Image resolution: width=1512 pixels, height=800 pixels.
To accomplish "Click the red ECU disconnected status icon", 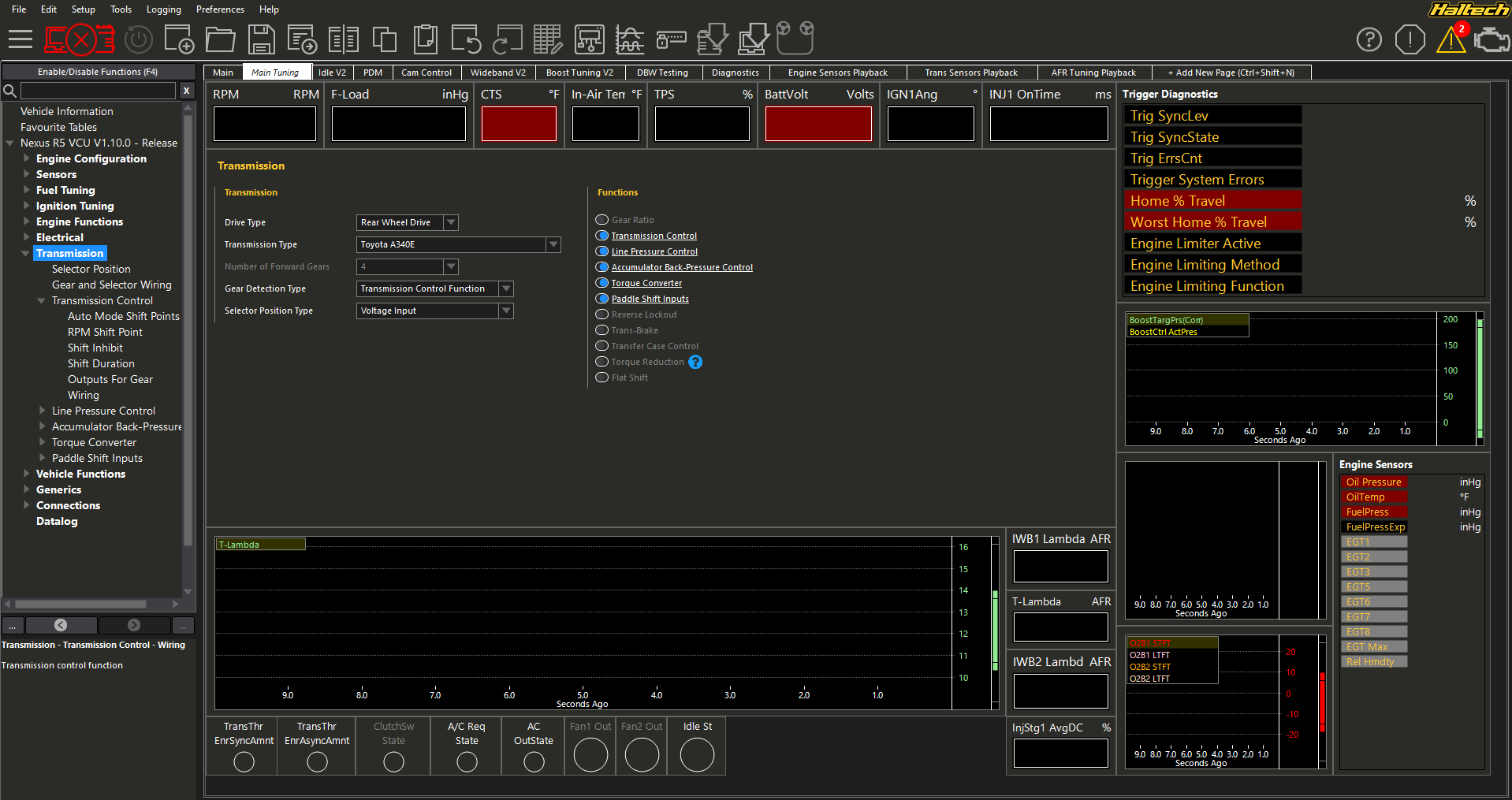I will point(80,39).
